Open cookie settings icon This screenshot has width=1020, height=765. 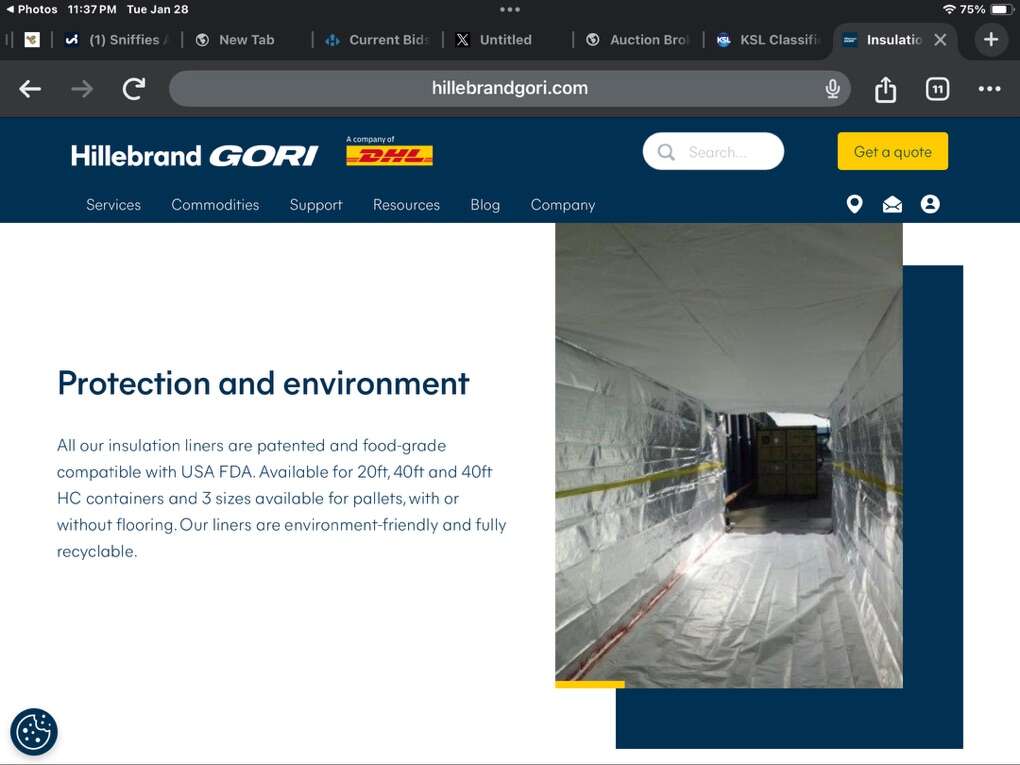[34, 731]
